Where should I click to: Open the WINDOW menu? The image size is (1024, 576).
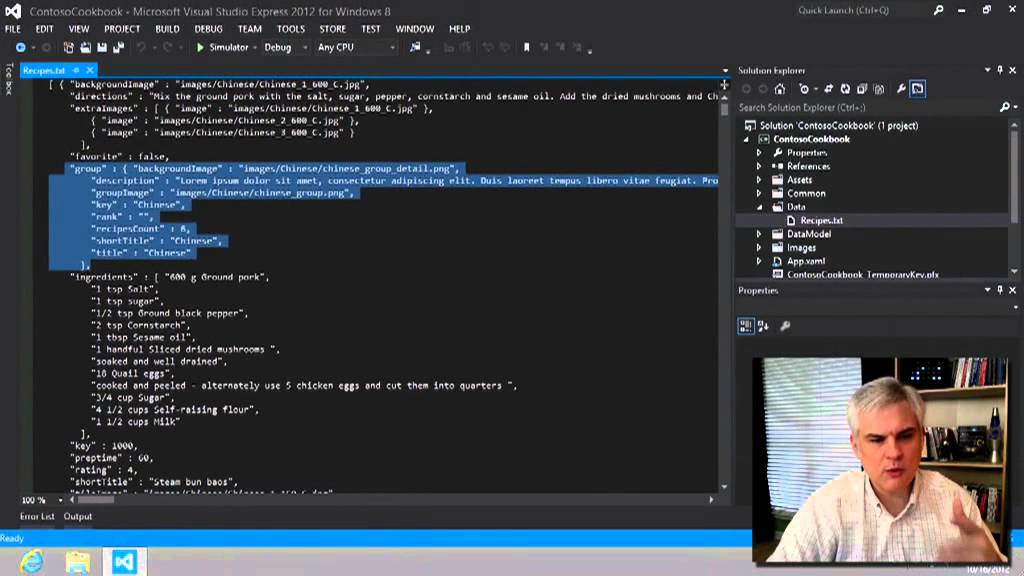(x=415, y=29)
